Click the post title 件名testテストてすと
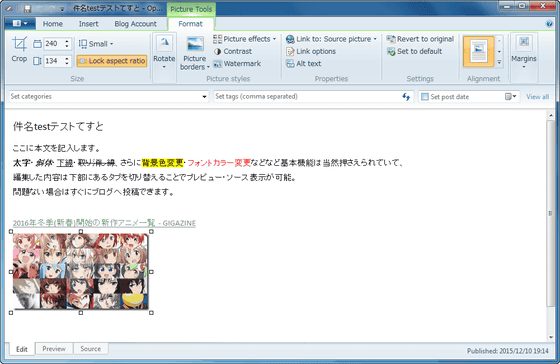 pyautogui.click(x=58, y=126)
